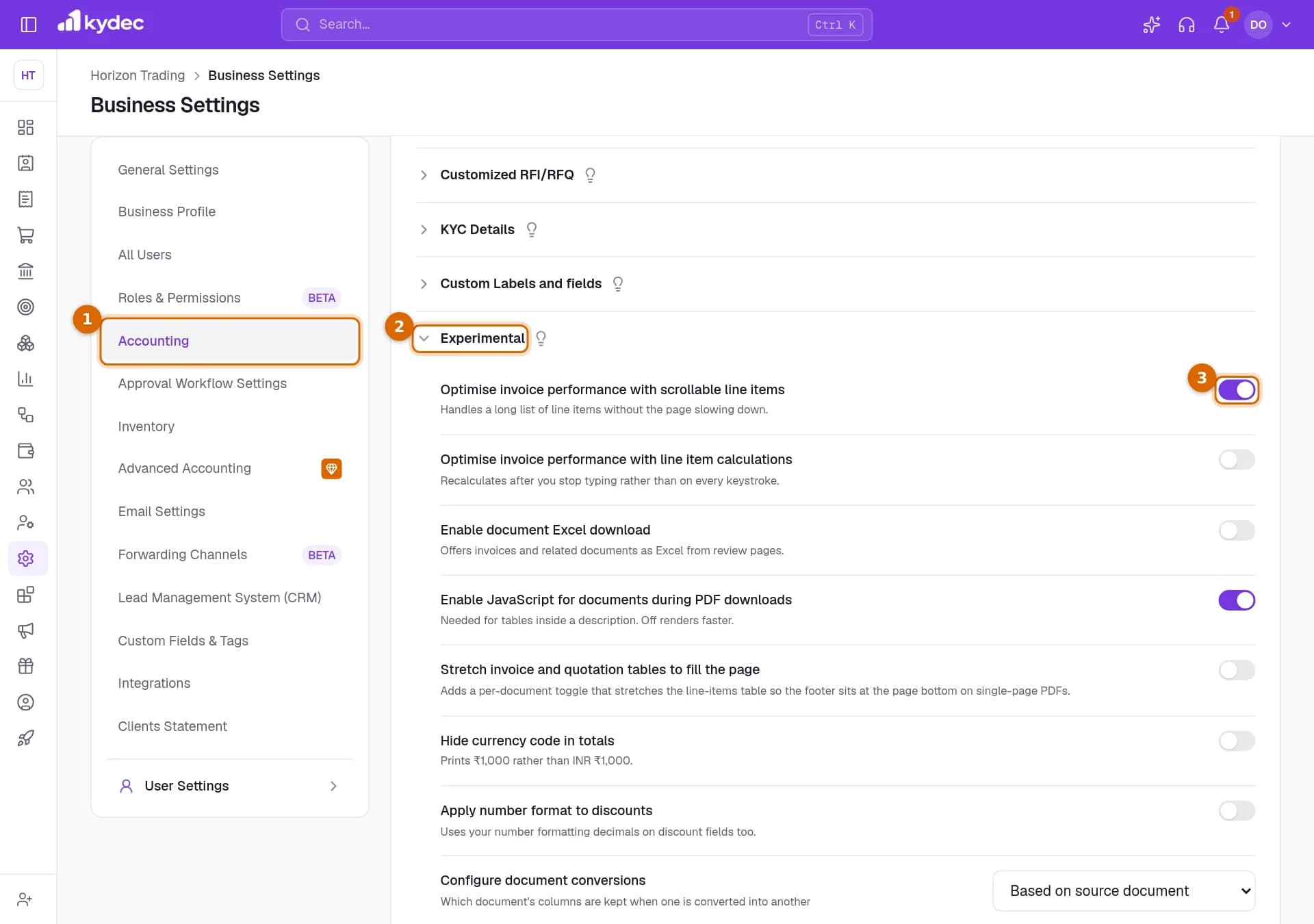Open the DO user avatar menu
This screenshot has height=924, width=1314.
pyautogui.click(x=1258, y=25)
